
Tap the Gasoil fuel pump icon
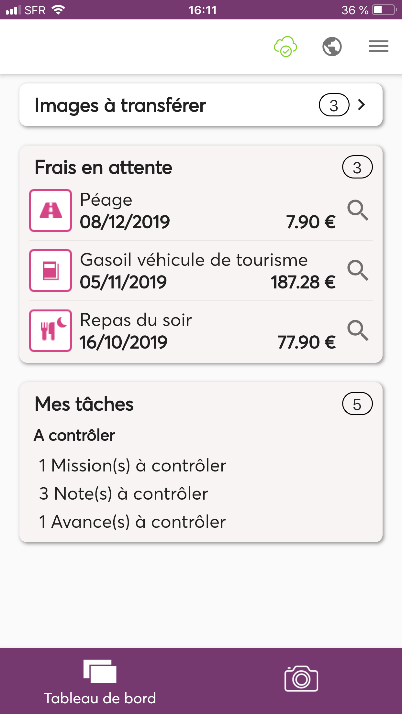click(51, 270)
